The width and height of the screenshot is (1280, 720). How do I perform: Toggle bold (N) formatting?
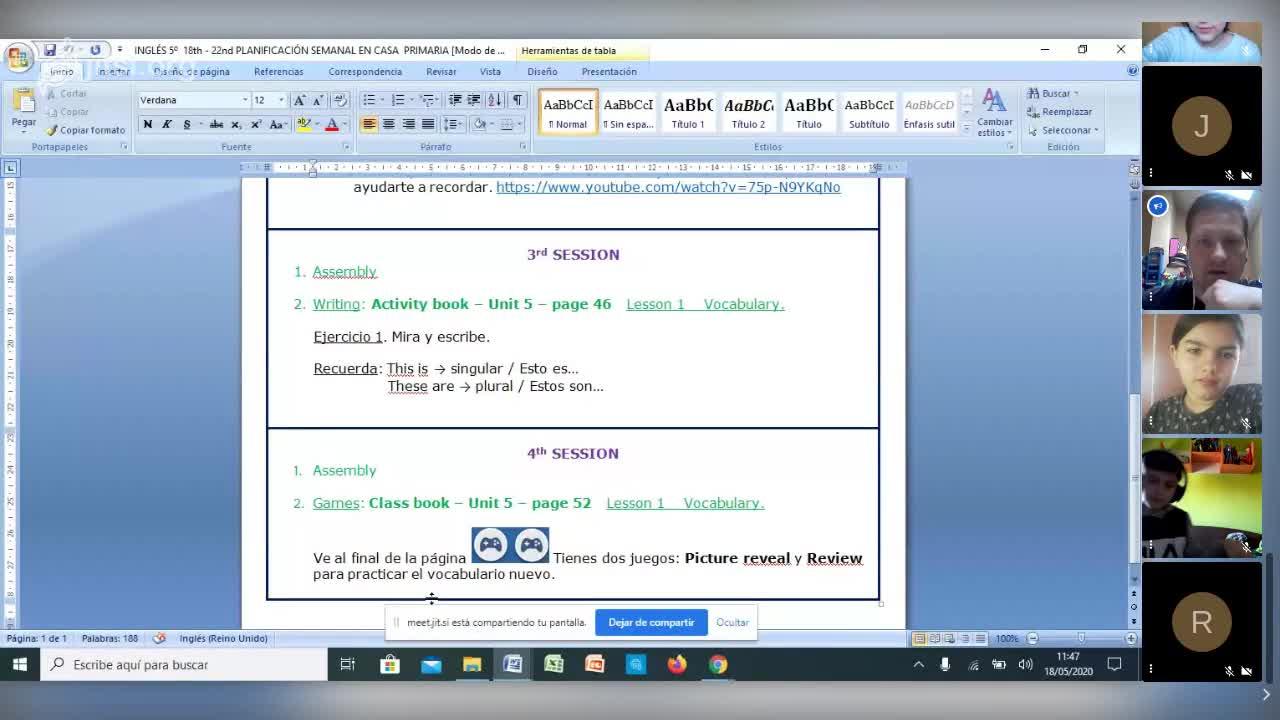148,125
